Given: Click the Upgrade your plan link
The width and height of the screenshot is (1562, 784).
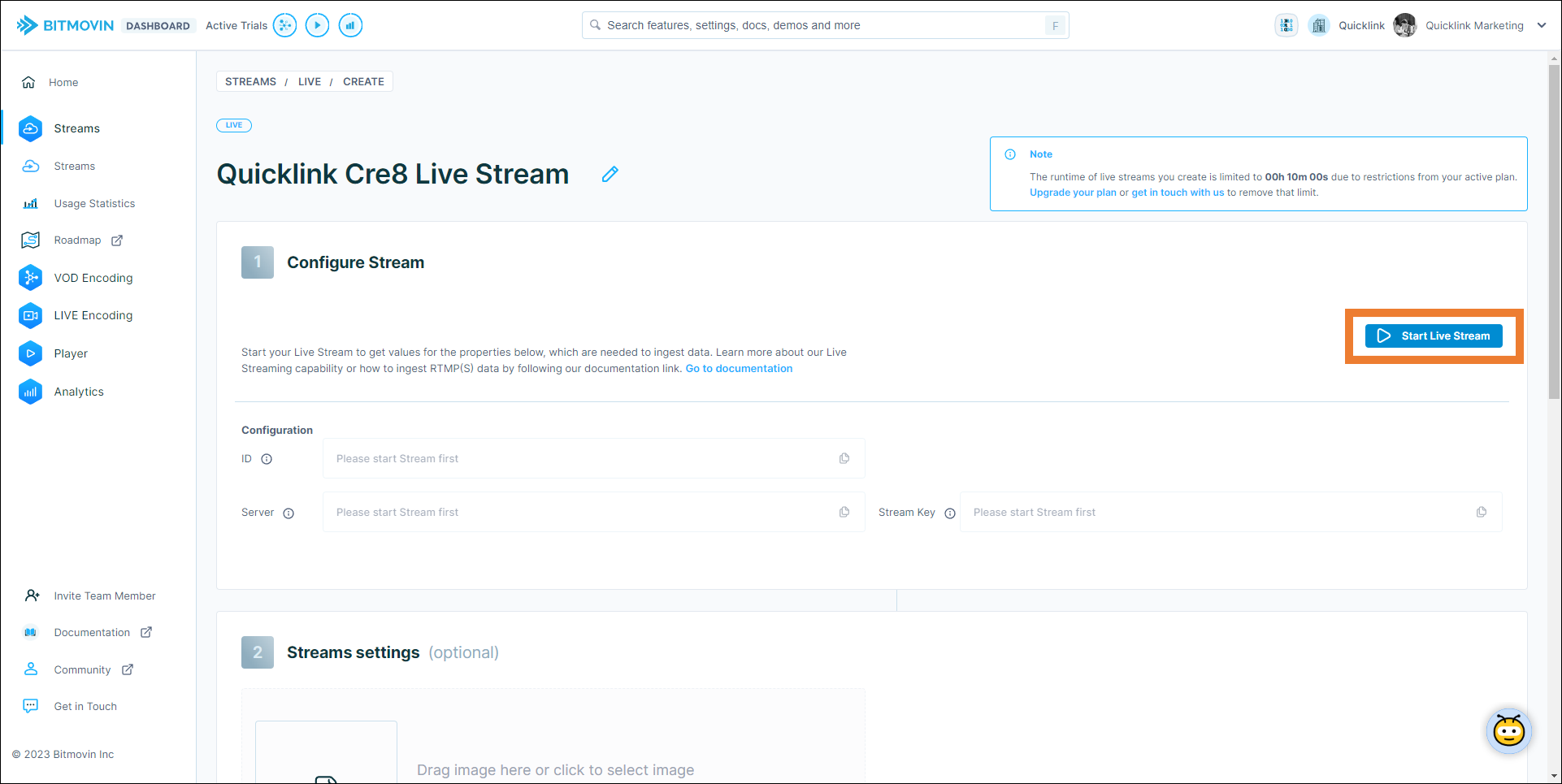Looking at the screenshot, I should [x=1073, y=193].
